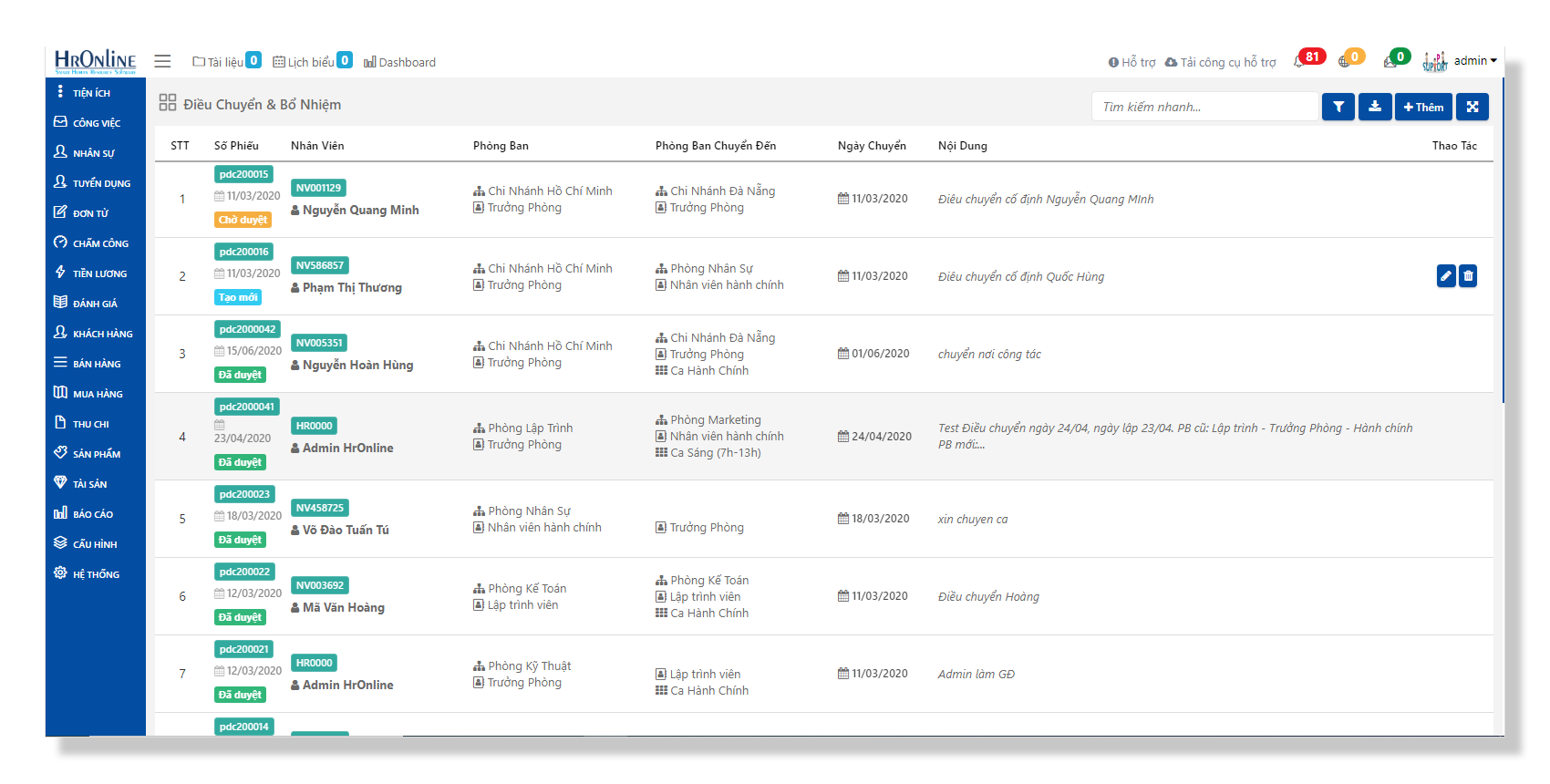Click the Chờ duyệt status badge
1550x784 pixels.
[243, 220]
